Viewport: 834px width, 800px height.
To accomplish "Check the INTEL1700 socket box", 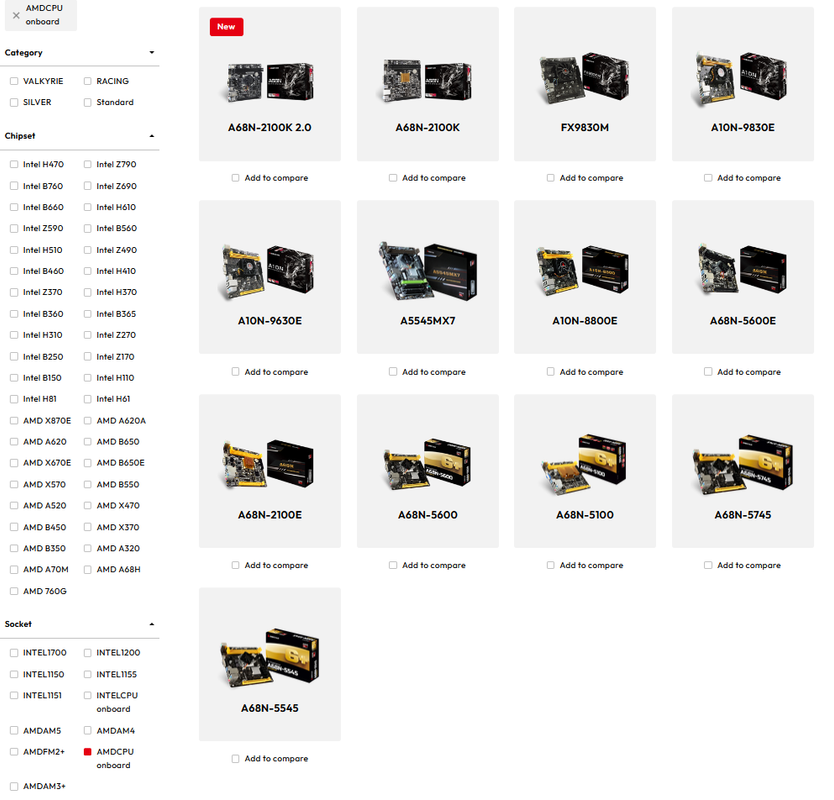I will point(14,653).
